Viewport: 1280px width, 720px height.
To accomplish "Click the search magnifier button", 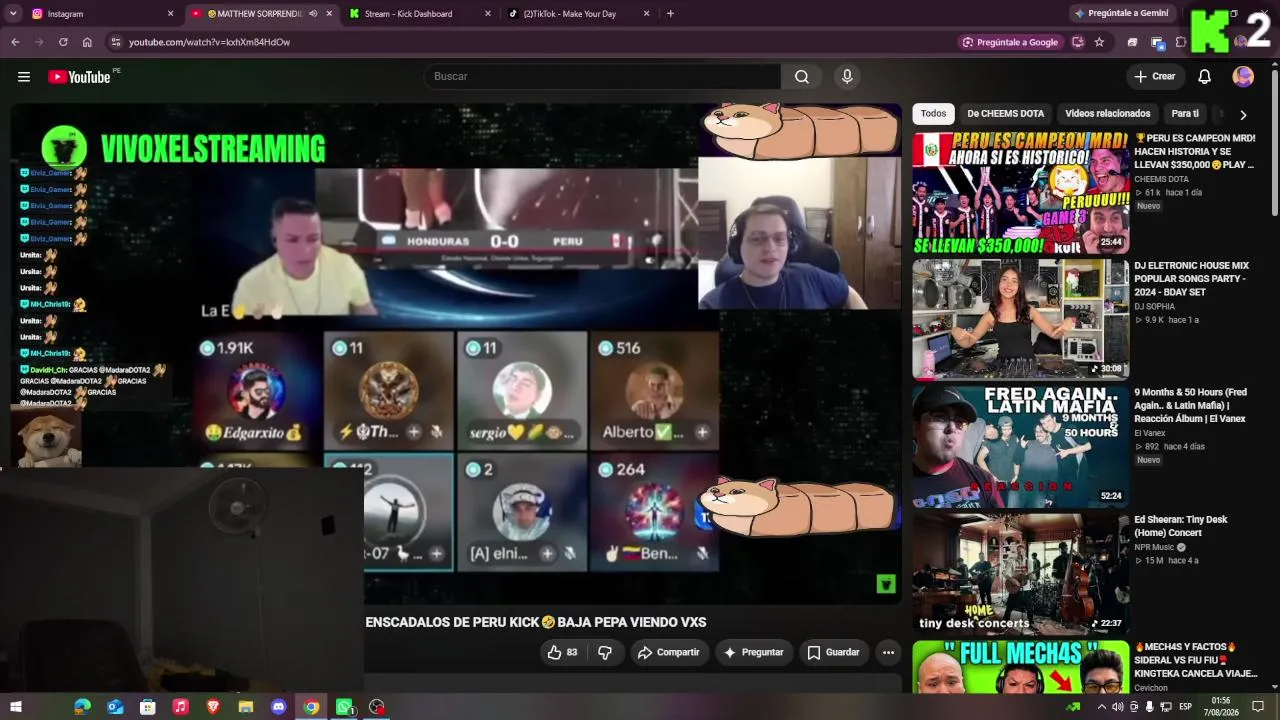I will [x=802, y=77].
